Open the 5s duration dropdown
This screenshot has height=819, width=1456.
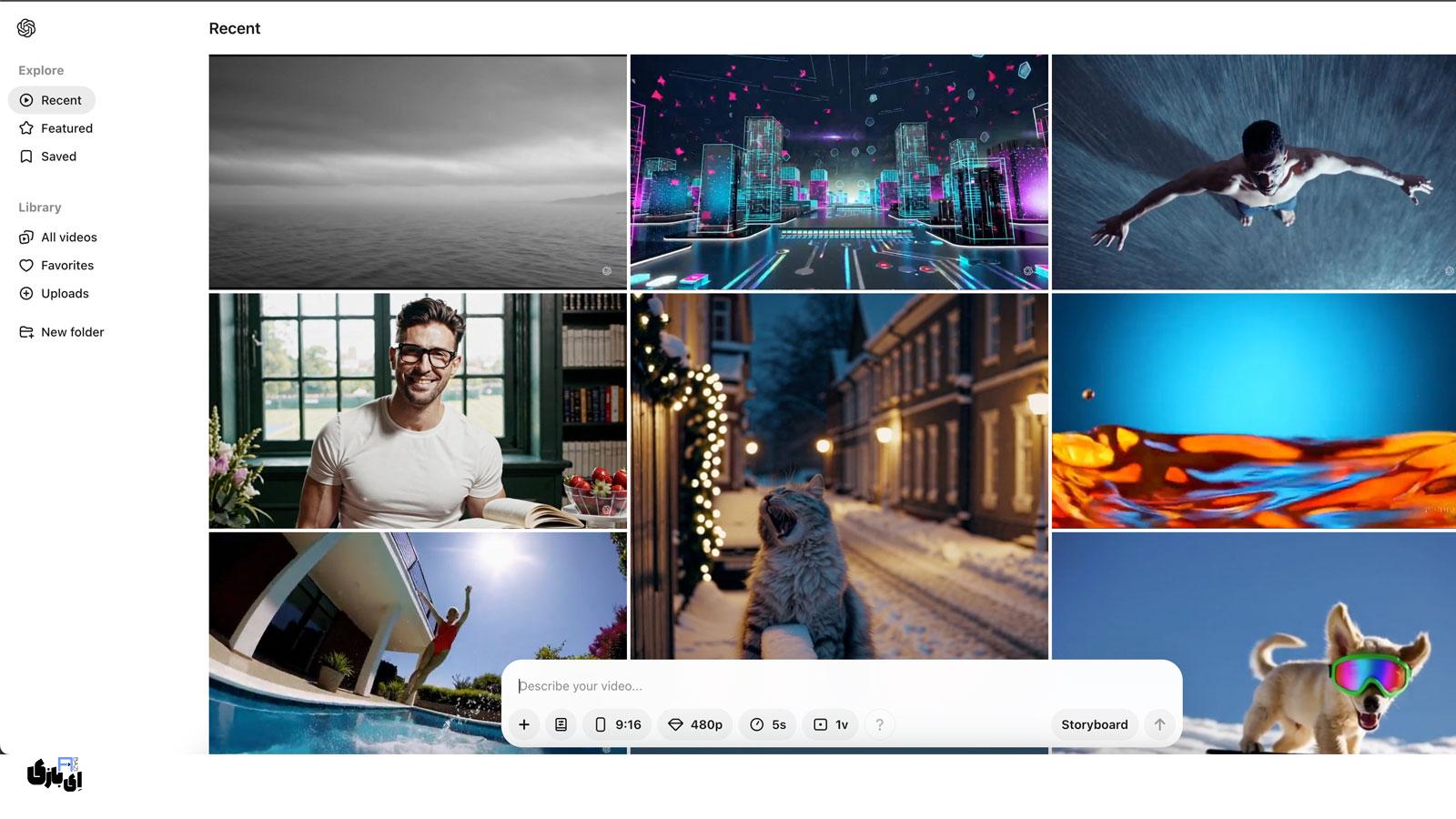768,724
